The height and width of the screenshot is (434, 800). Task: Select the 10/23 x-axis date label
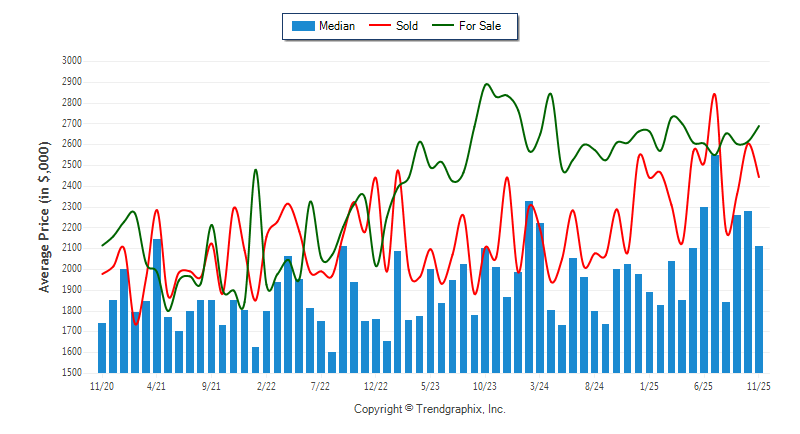point(485,384)
